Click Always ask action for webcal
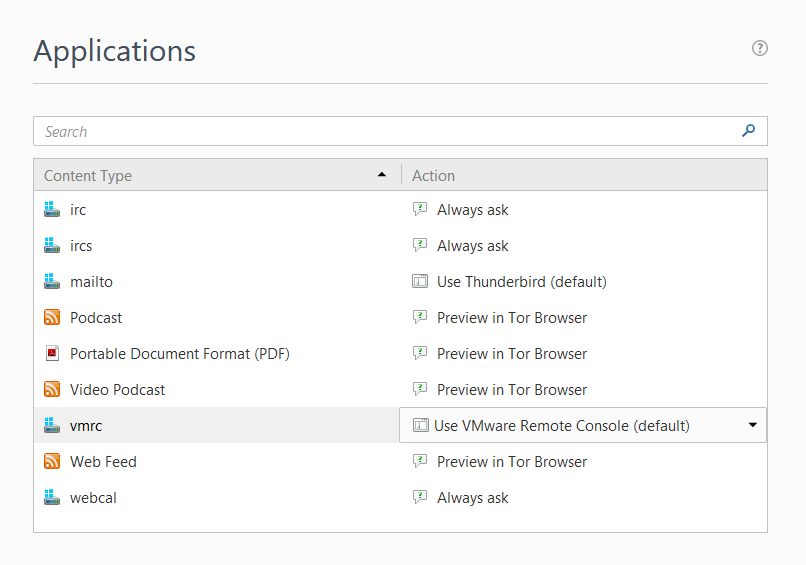Screen dimensions: 806x565 pyautogui.click(x=472, y=498)
